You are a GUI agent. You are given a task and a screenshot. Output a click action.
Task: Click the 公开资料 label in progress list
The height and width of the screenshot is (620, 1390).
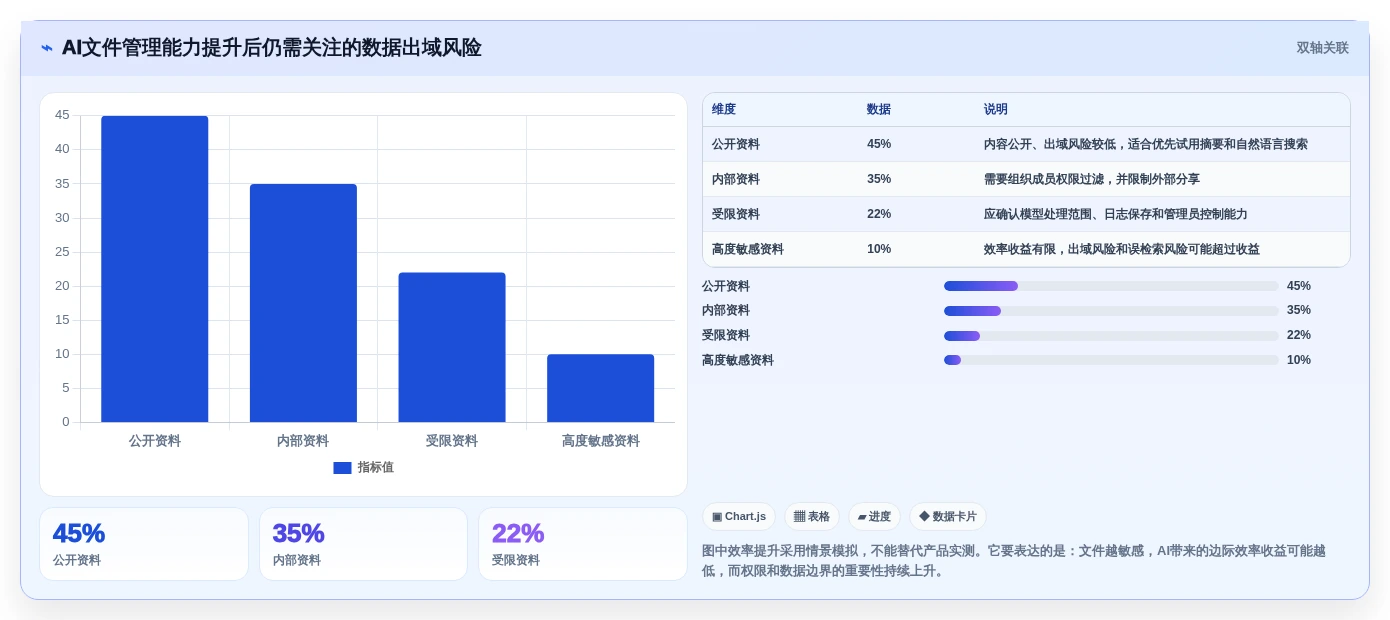[726, 286]
